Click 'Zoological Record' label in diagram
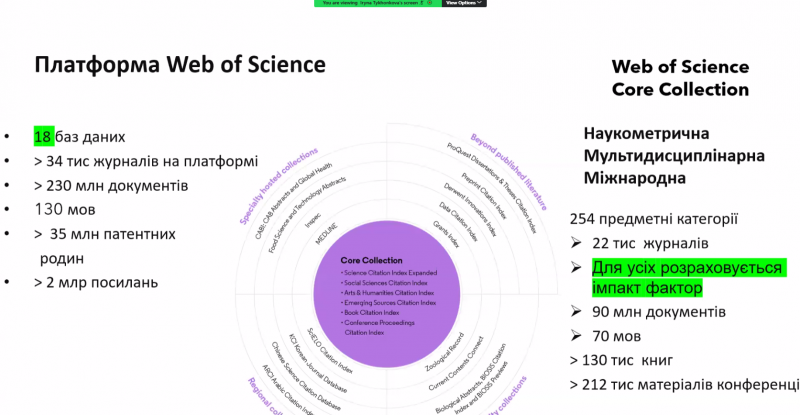Screen dimensions: 800x415 pos(445,352)
